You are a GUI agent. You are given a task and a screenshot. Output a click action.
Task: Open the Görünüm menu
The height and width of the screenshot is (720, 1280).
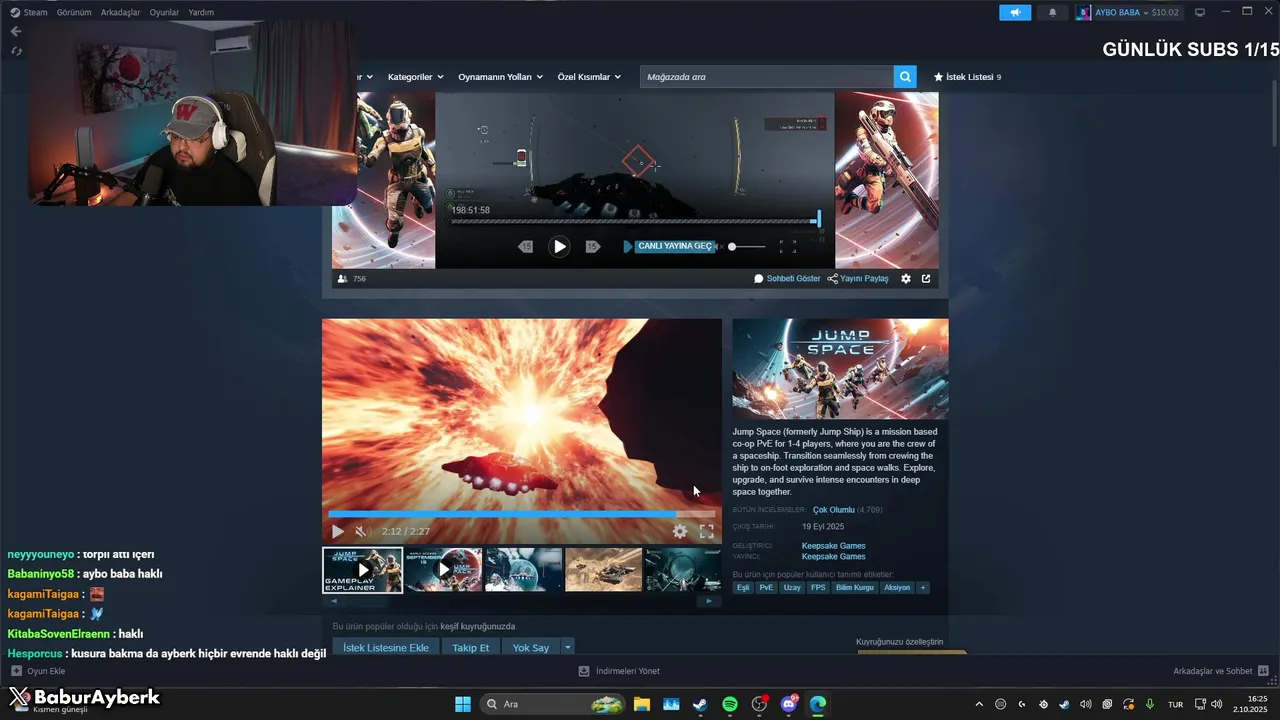click(x=74, y=12)
